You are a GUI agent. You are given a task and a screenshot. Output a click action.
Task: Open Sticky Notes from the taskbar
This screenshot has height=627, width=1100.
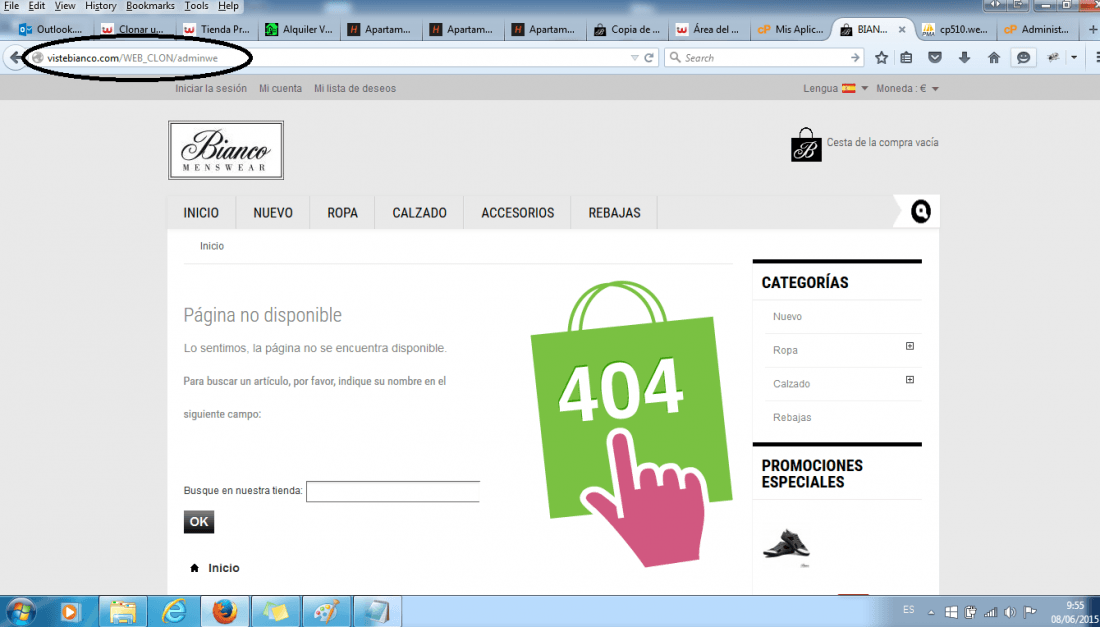(276, 612)
